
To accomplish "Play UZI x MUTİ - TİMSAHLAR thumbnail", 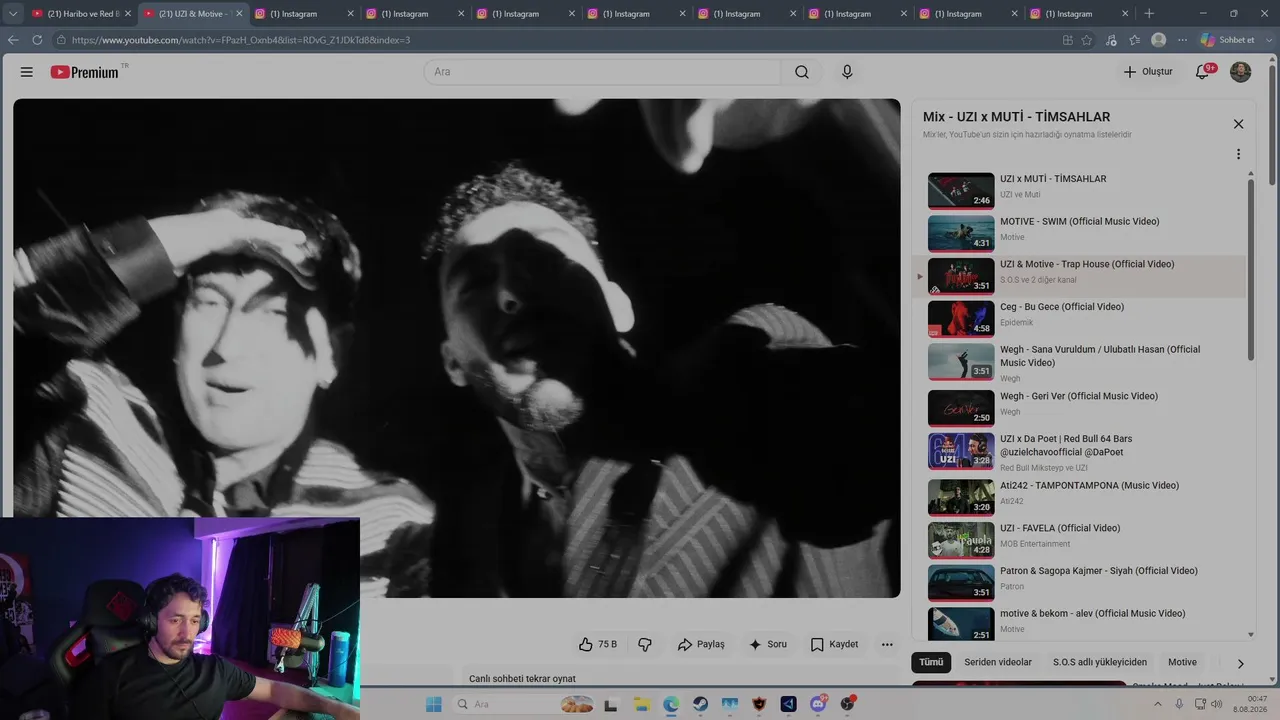I will pyautogui.click(x=961, y=191).
